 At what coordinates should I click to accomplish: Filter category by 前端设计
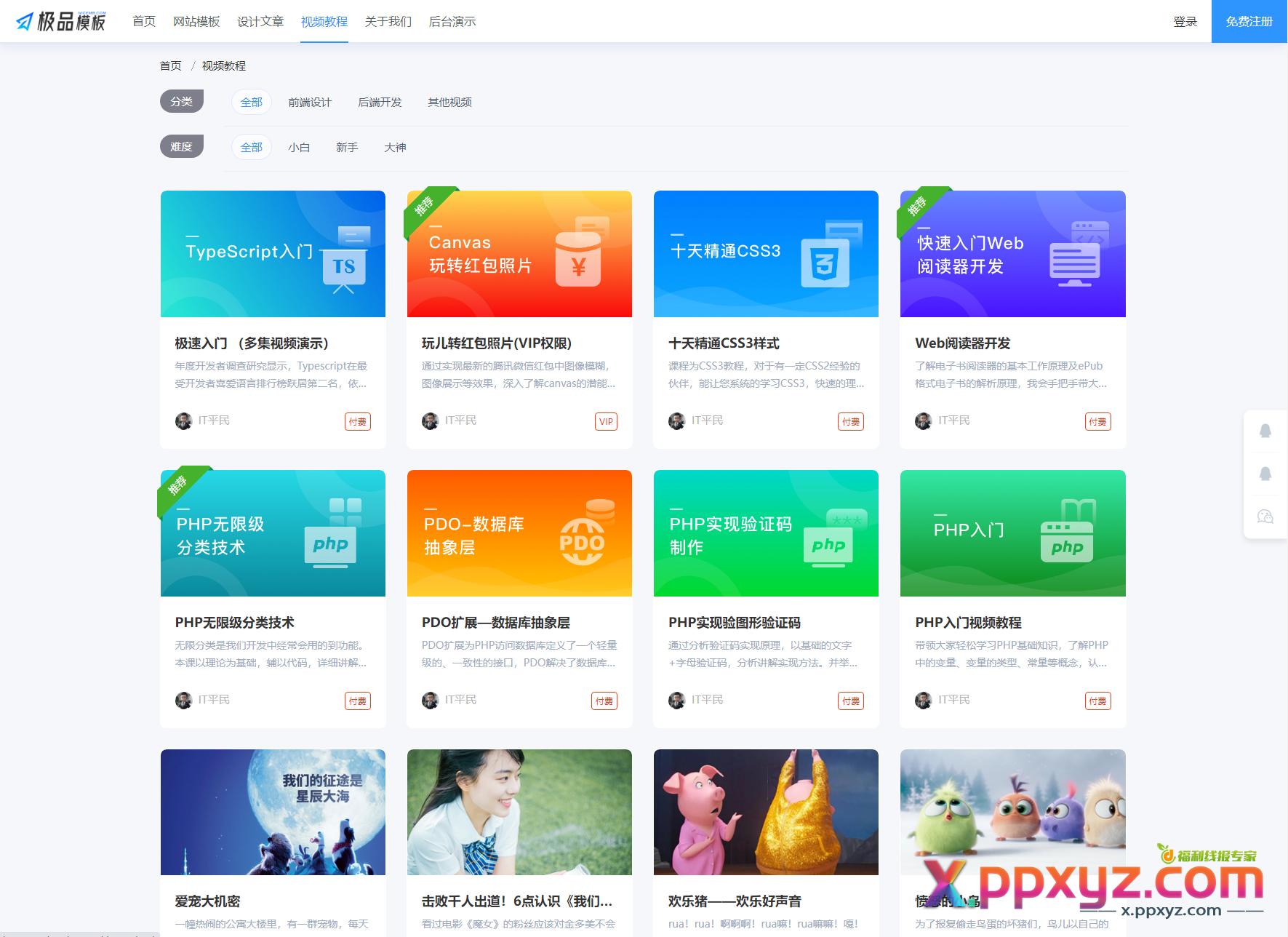(x=310, y=102)
